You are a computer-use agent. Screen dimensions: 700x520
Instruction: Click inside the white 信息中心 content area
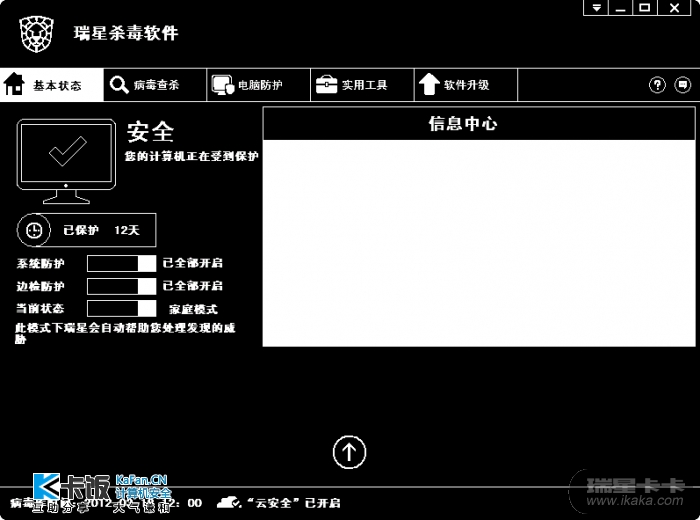tap(479, 243)
